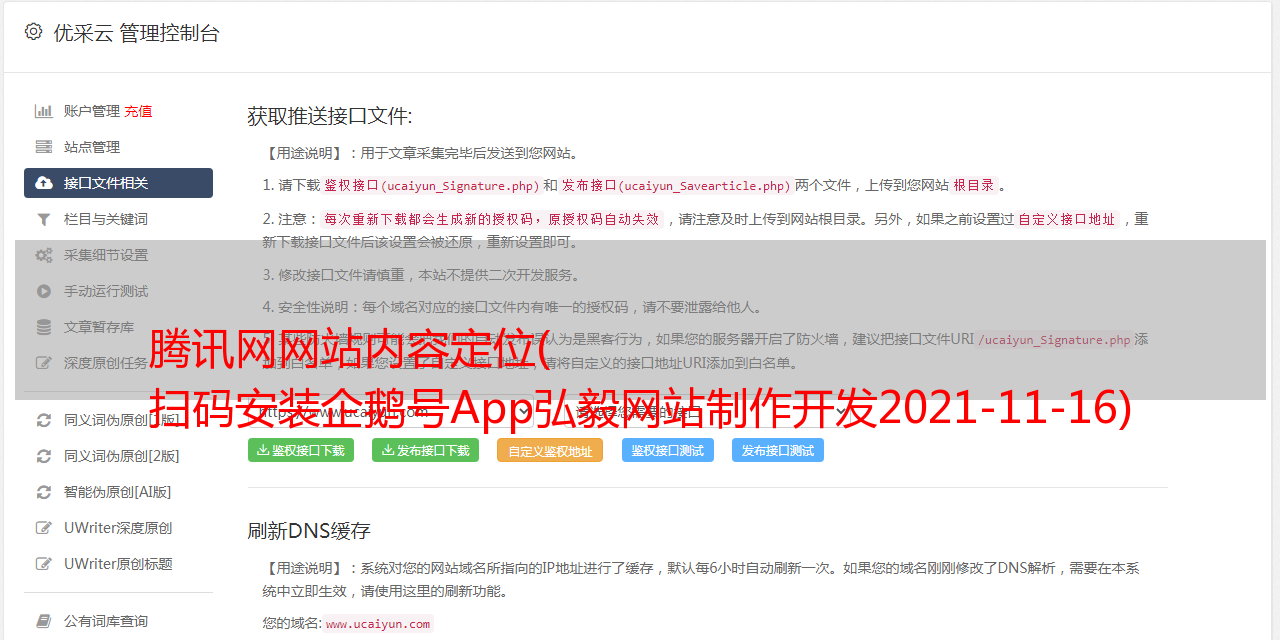Image resolution: width=1280 pixels, height=640 pixels.
Task: Click the orange 自定义鉴权地址 button
Action: click(550, 451)
